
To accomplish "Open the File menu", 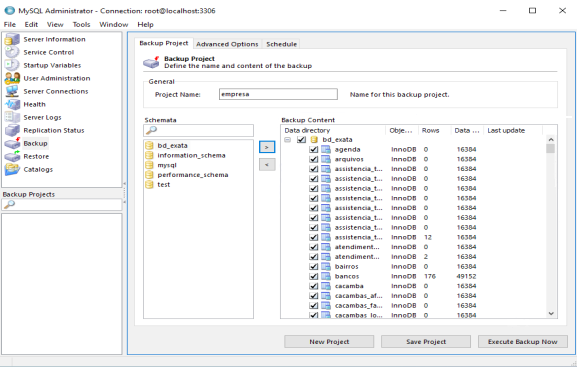I will [x=10, y=24].
